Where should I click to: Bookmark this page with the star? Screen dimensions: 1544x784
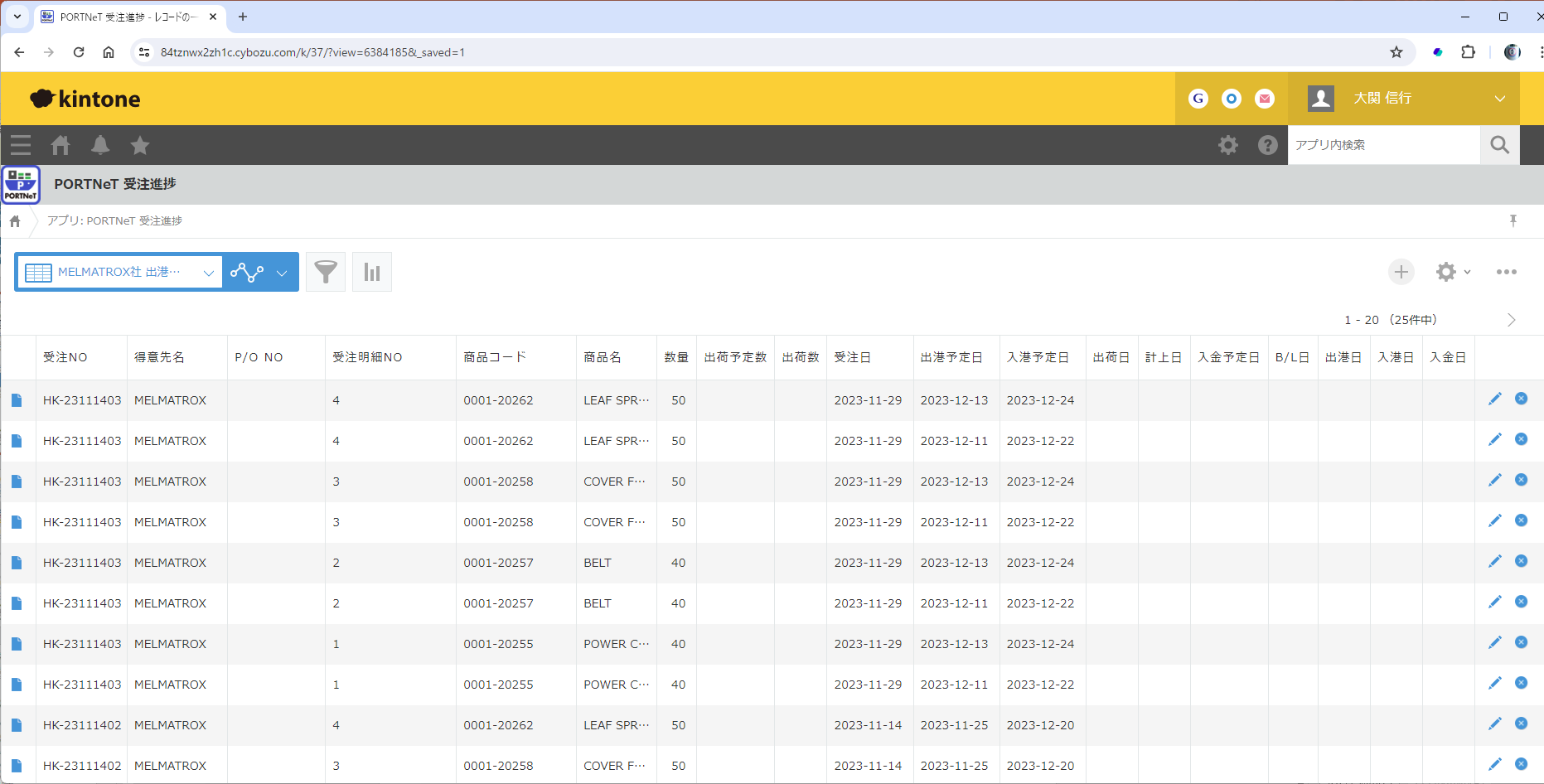click(x=1396, y=52)
